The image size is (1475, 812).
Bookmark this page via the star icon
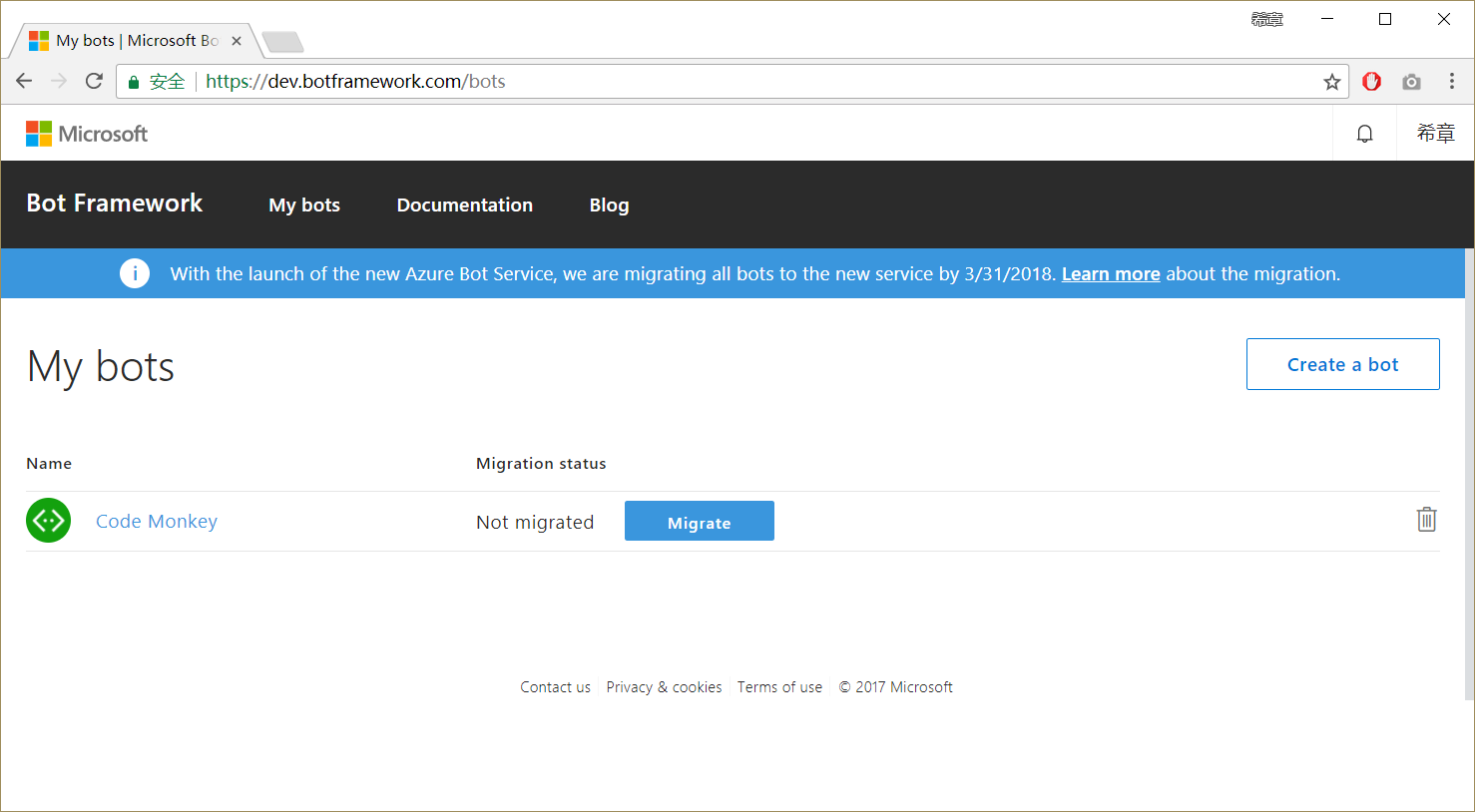[x=1331, y=81]
